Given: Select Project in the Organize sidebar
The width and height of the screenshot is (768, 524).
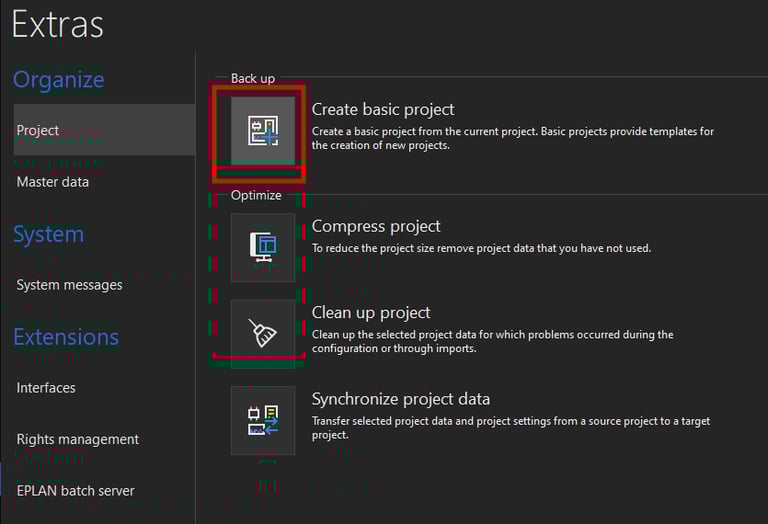Looking at the screenshot, I should 38,130.
